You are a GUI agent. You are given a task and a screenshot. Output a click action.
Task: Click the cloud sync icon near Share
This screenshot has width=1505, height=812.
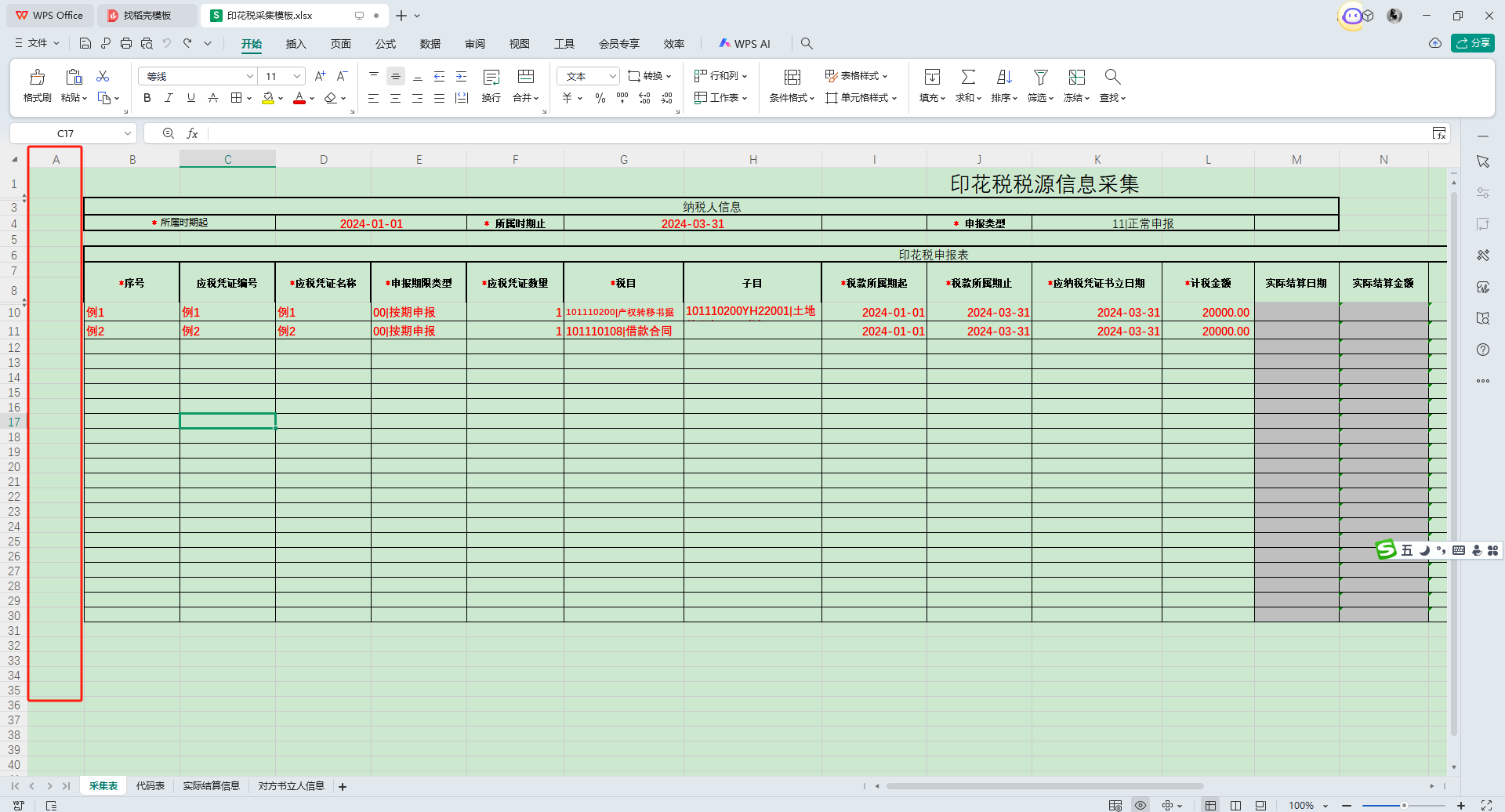[x=1435, y=43]
